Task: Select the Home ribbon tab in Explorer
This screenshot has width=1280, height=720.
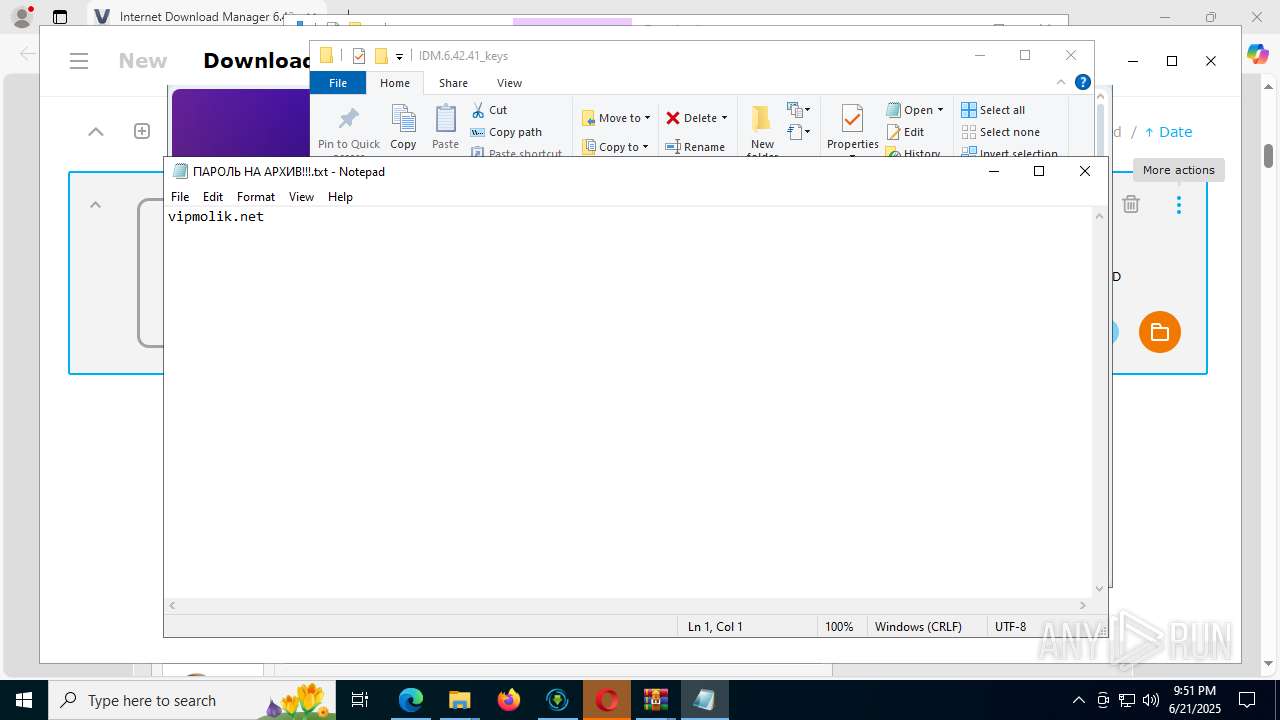Action: click(x=395, y=83)
